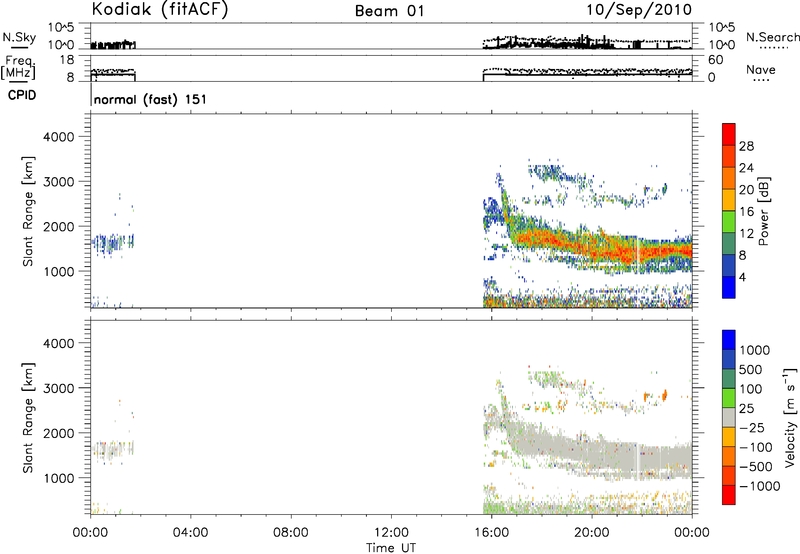Pick the bright blue bottom power colorbar segment
The width and height of the screenshot is (800, 554).
tap(729, 287)
